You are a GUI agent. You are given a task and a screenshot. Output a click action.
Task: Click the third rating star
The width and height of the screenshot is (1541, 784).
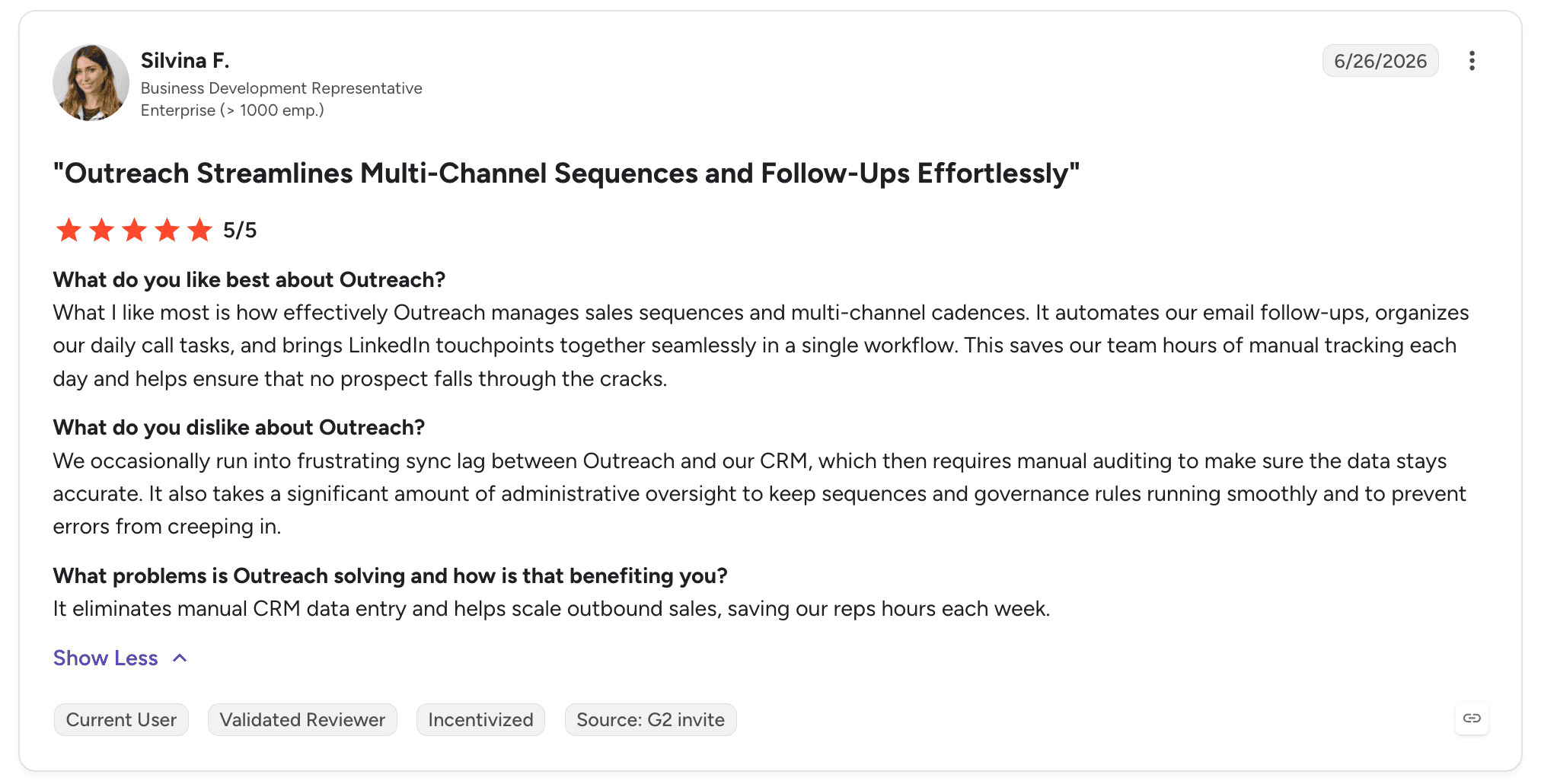pyautogui.click(x=134, y=229)
